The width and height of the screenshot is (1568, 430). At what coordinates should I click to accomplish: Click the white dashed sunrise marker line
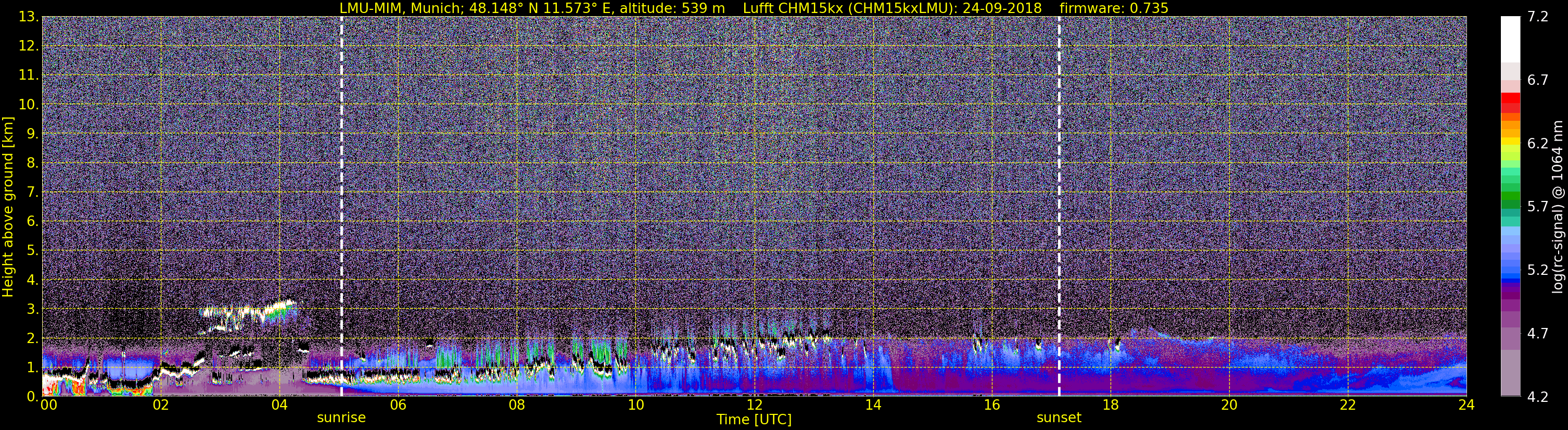point(341,206)
